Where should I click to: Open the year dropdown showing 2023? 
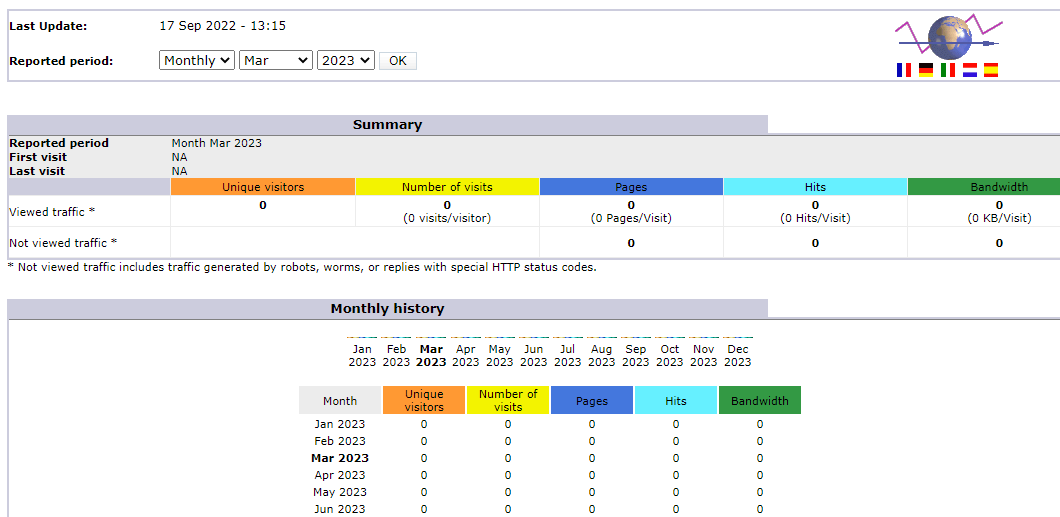click(x=346, y=61)
